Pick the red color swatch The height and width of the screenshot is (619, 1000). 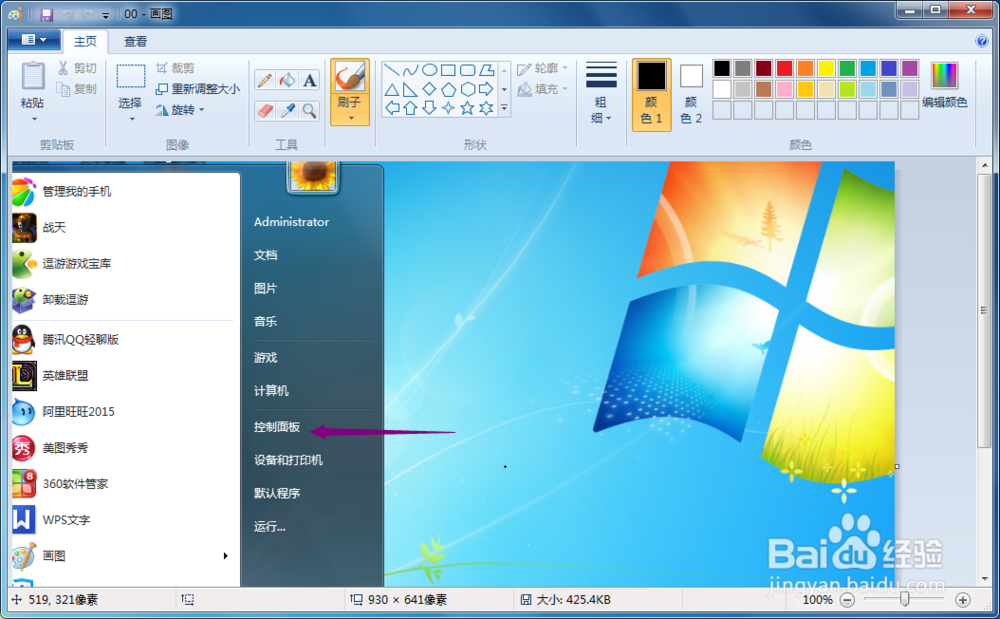tap(784, 68)
